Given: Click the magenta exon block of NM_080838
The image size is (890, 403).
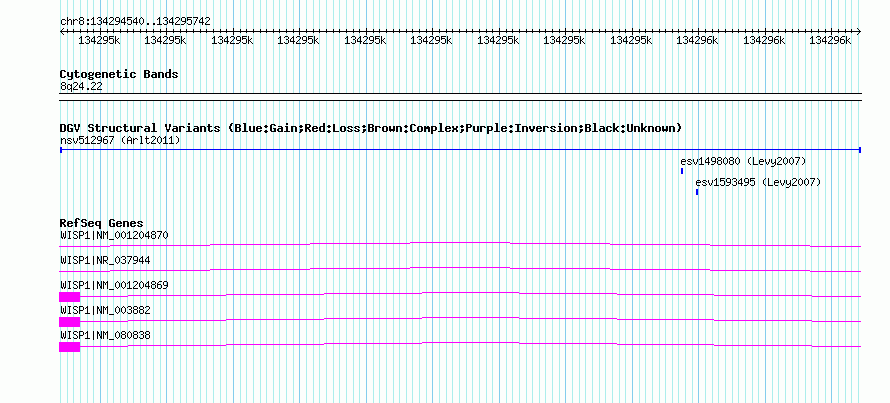Looking at the screenshot, I should (70, 347).
